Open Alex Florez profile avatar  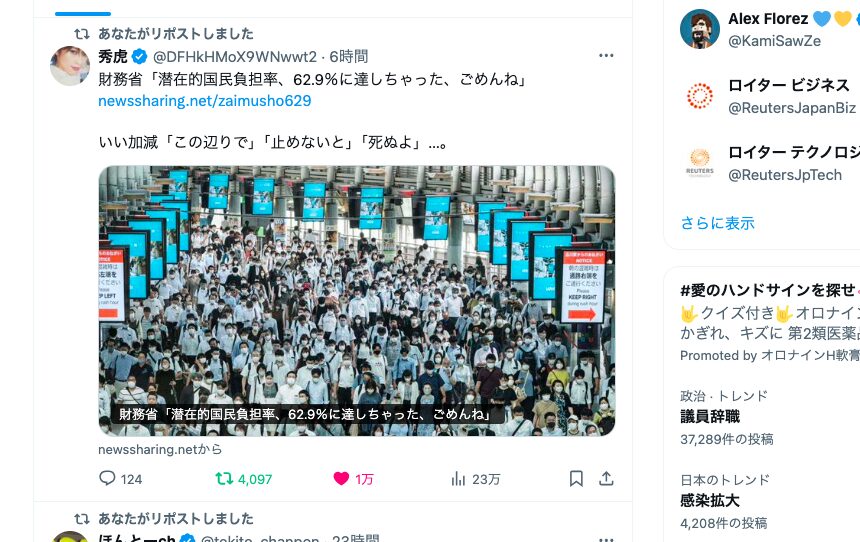click(700, 29)
